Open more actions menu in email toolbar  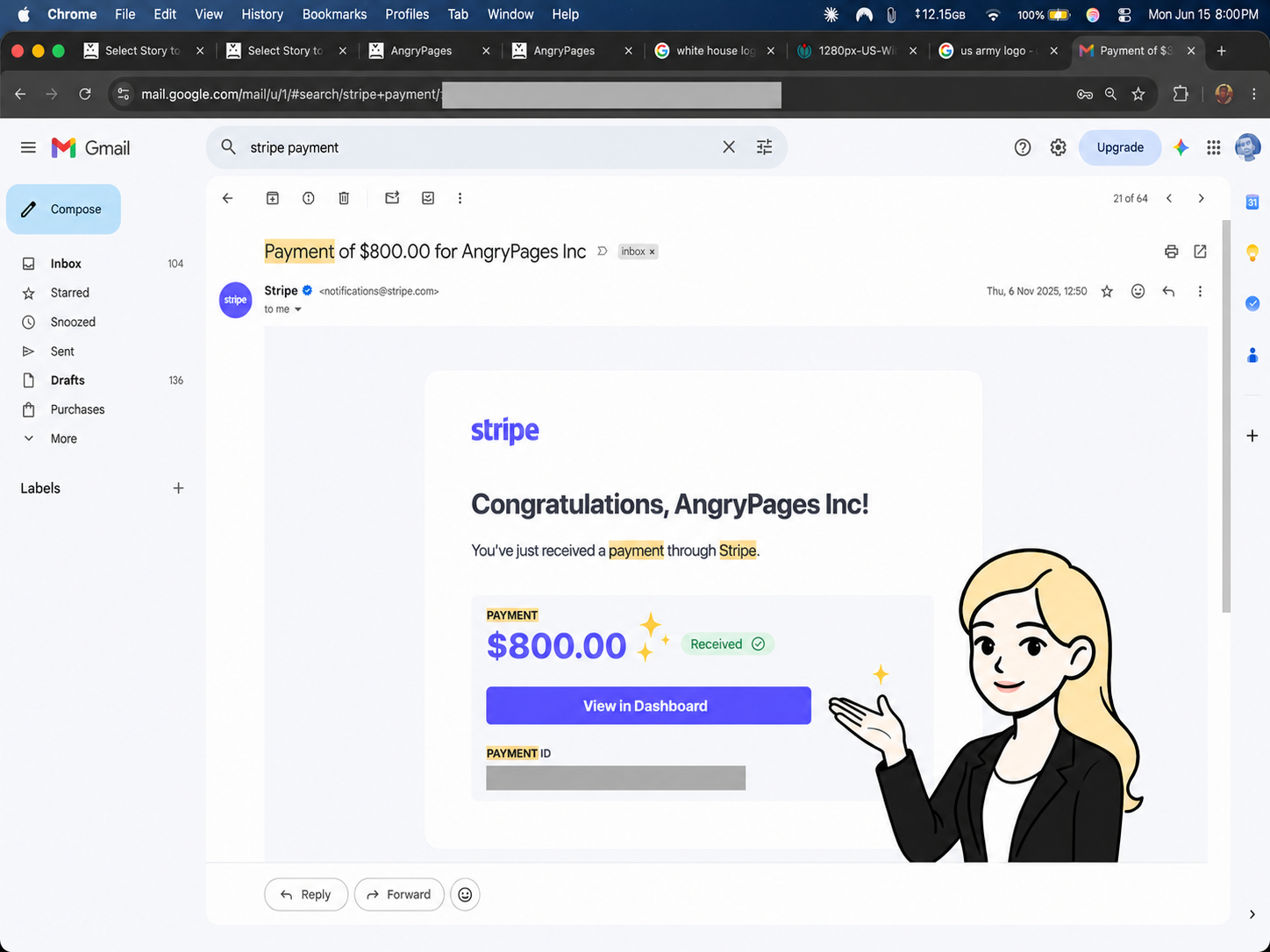click(x=460, y=198)
